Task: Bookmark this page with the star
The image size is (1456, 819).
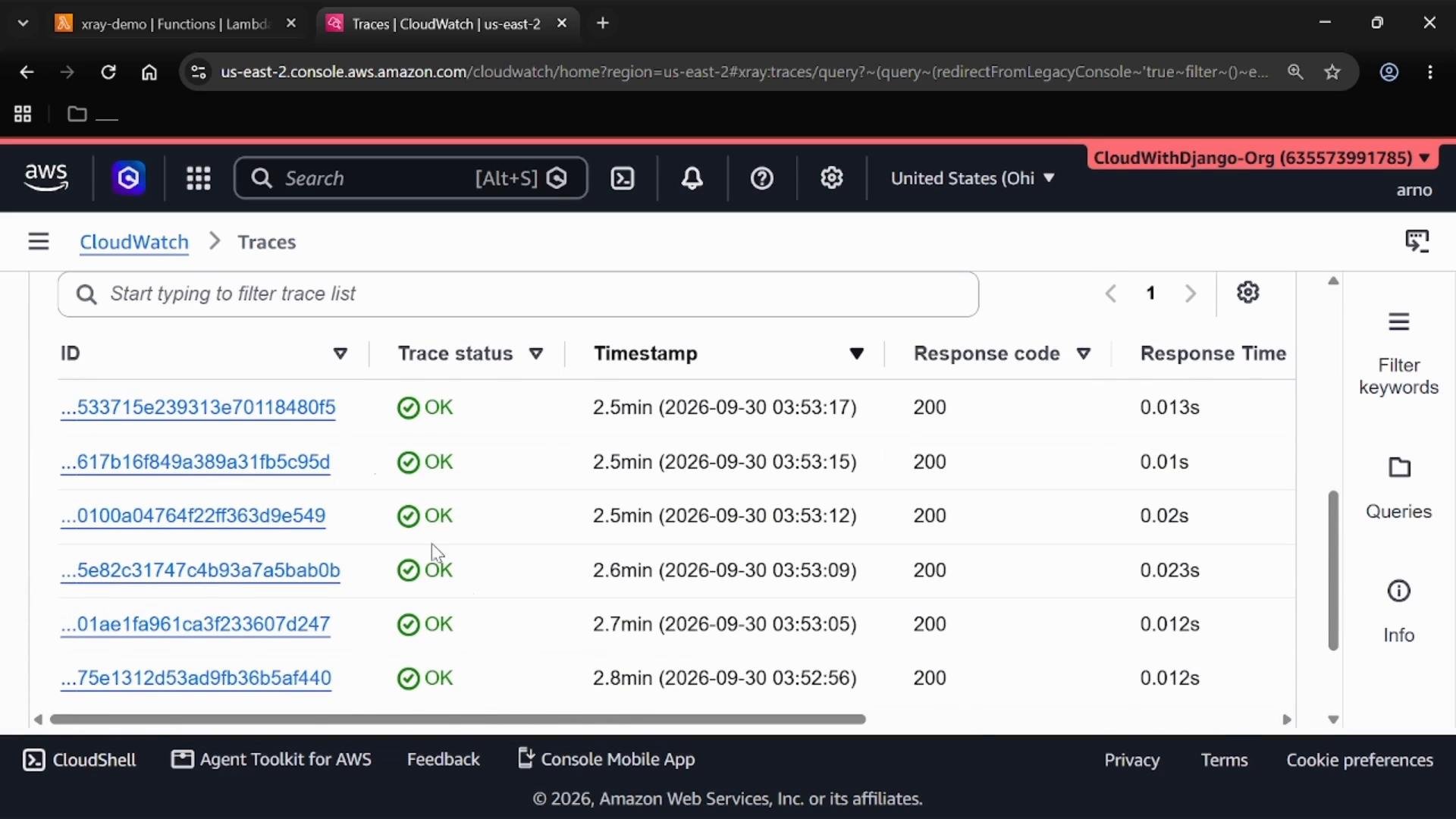Action: (1332, 72)
